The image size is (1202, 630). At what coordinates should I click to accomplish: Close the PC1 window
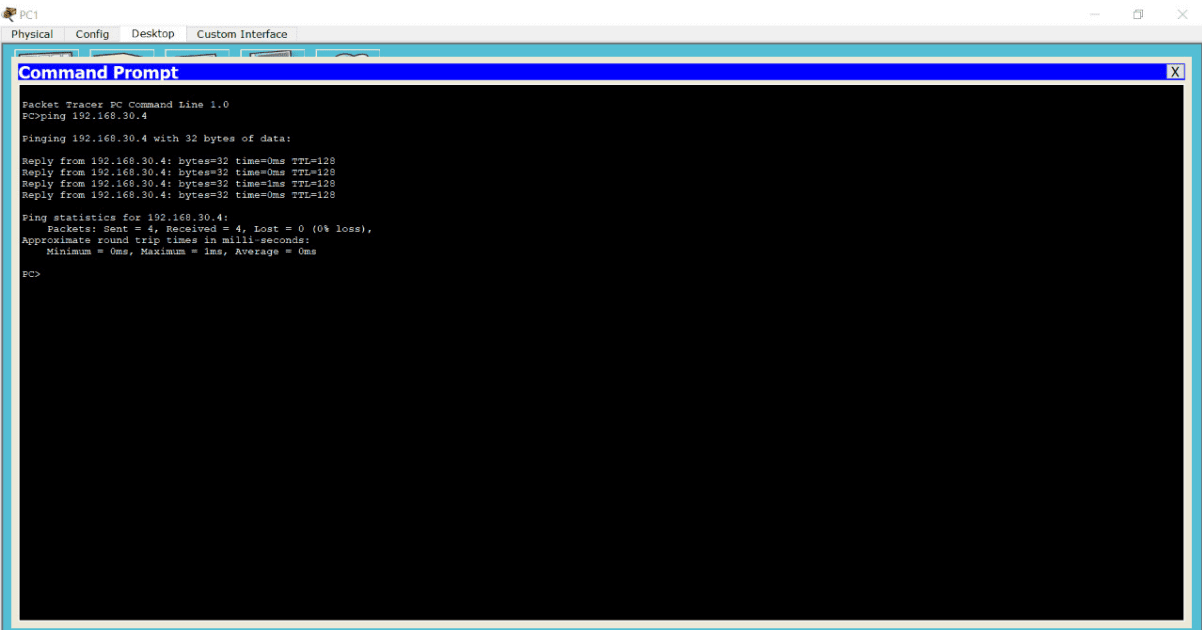(1181, 14)
